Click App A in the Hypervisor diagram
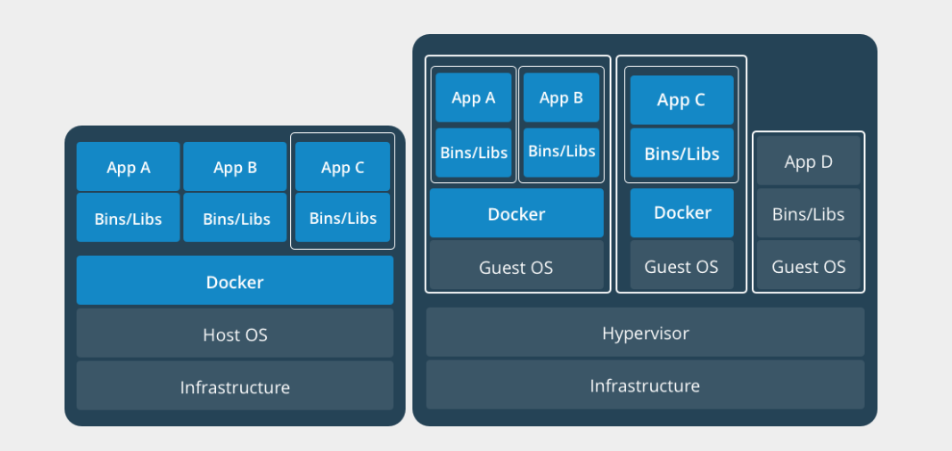 point(474,97)
